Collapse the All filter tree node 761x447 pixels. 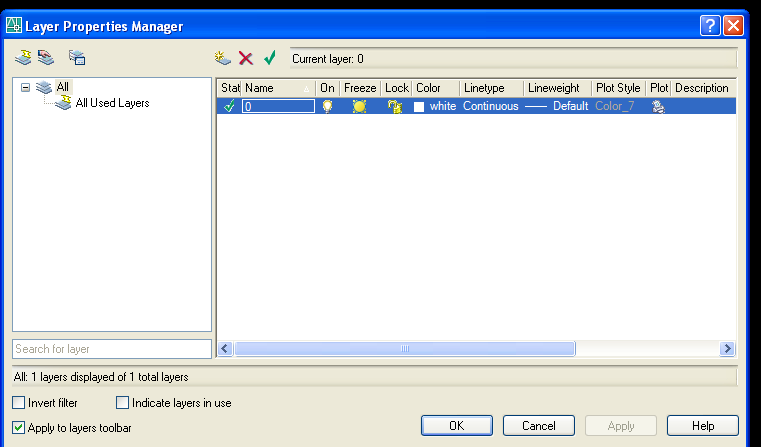tap(25, 87)
